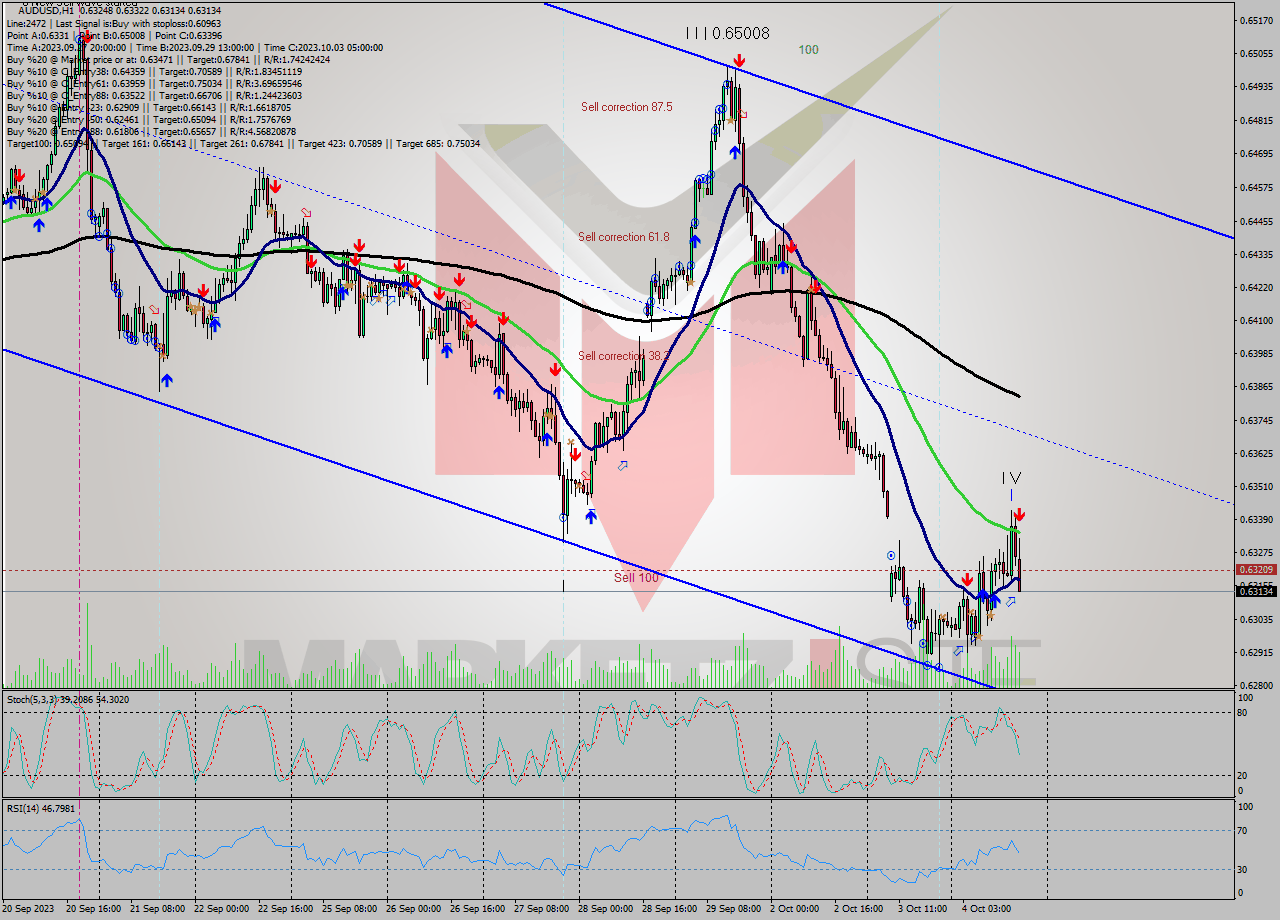This screenshot has height=920, width=1280.
Task: Click the '2 Oct 00:00' time axis label
Action: click(796, 908)
